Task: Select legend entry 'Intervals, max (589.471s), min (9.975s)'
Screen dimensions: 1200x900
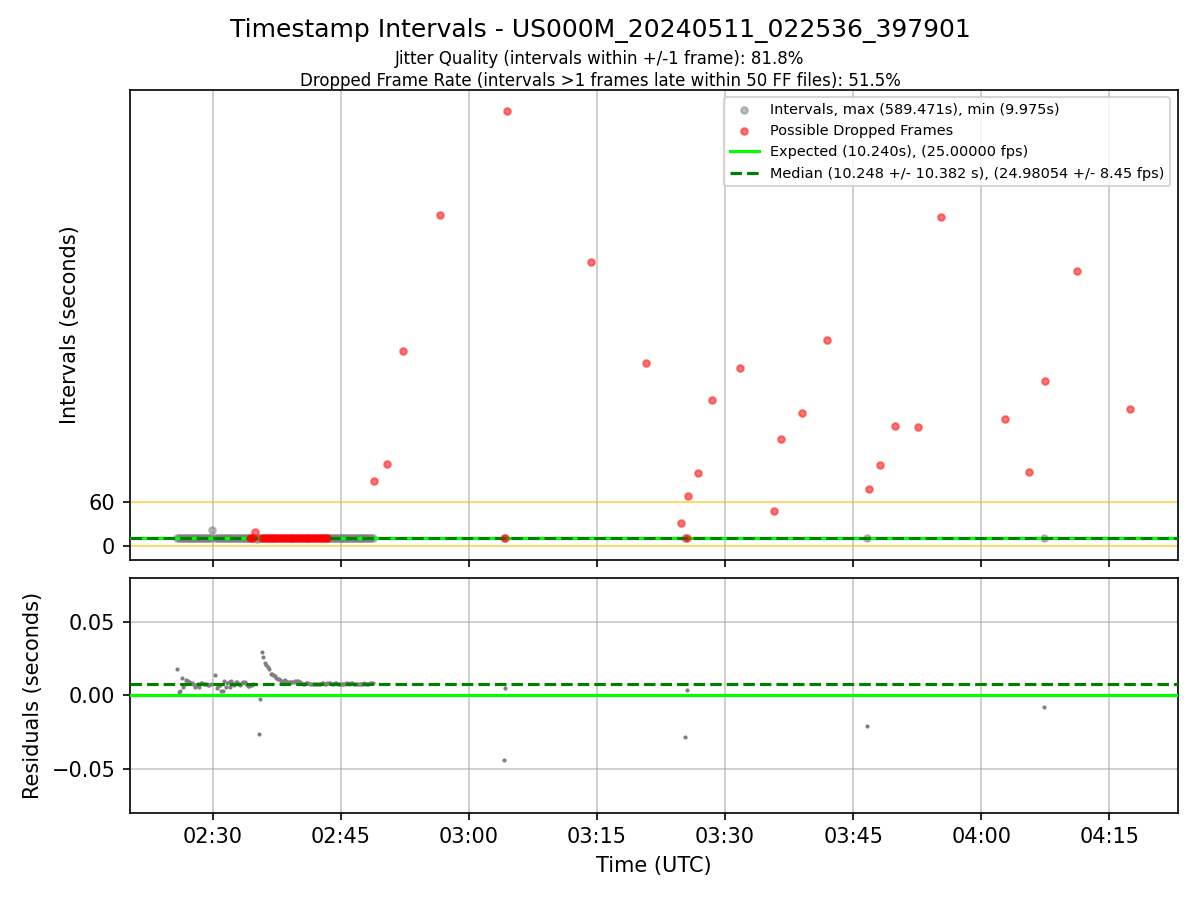Action: click(914, 108)
